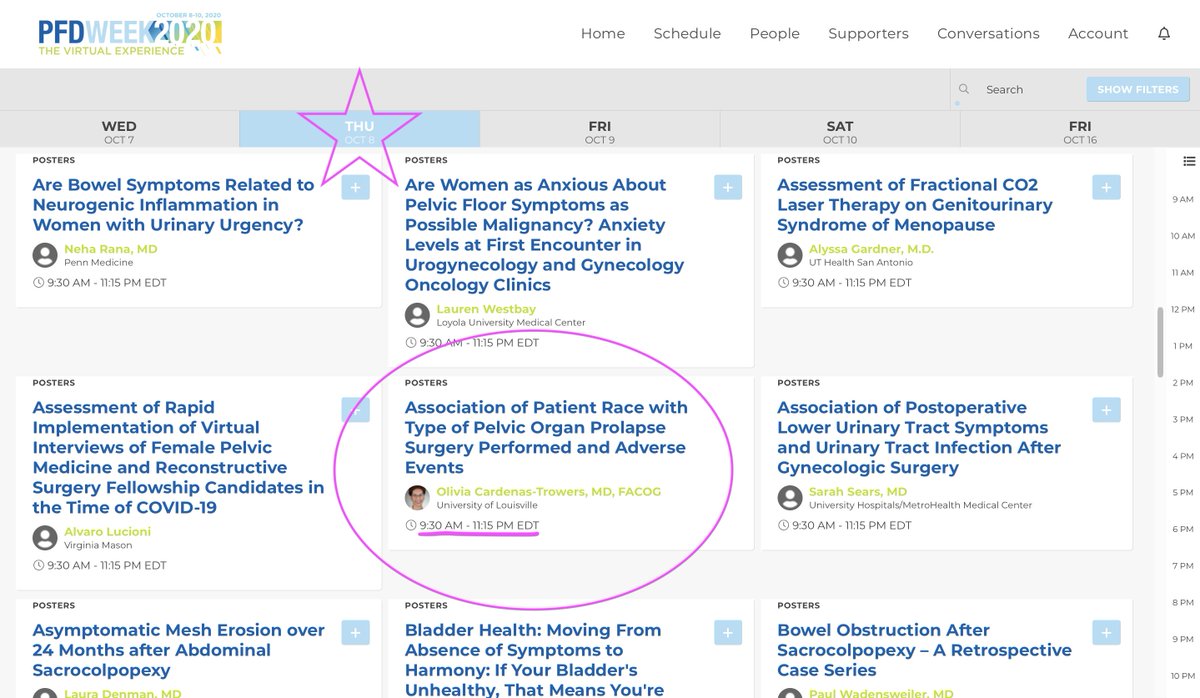Jump to 8 PM on timeline
Image resolution: width=1200 pixels, height=698 pixels.
(x=1182, y=603)
